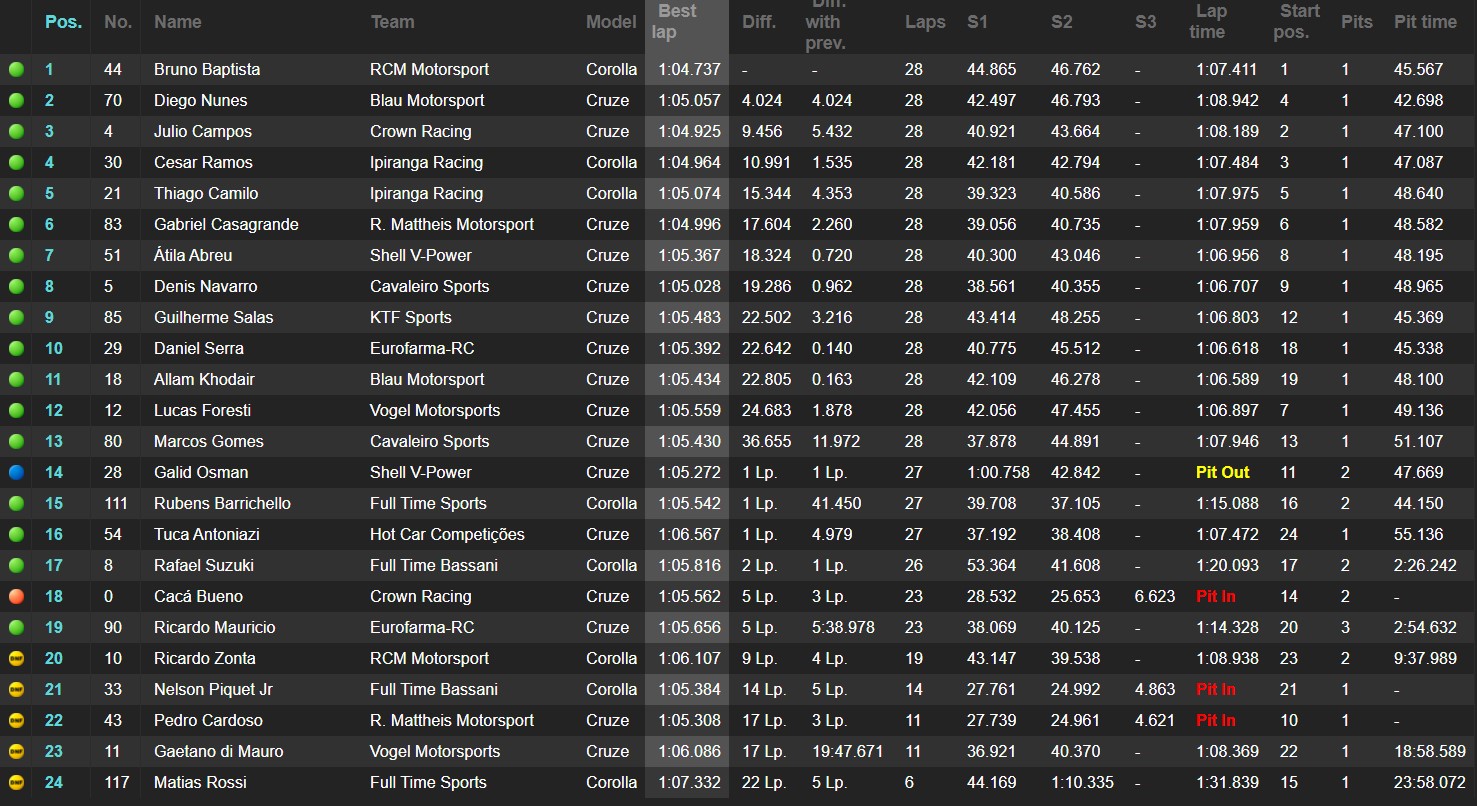The image size is (1477, 806).
Task: Click green status dot for Bruno Baptista
Action: [x=16, y=70]
